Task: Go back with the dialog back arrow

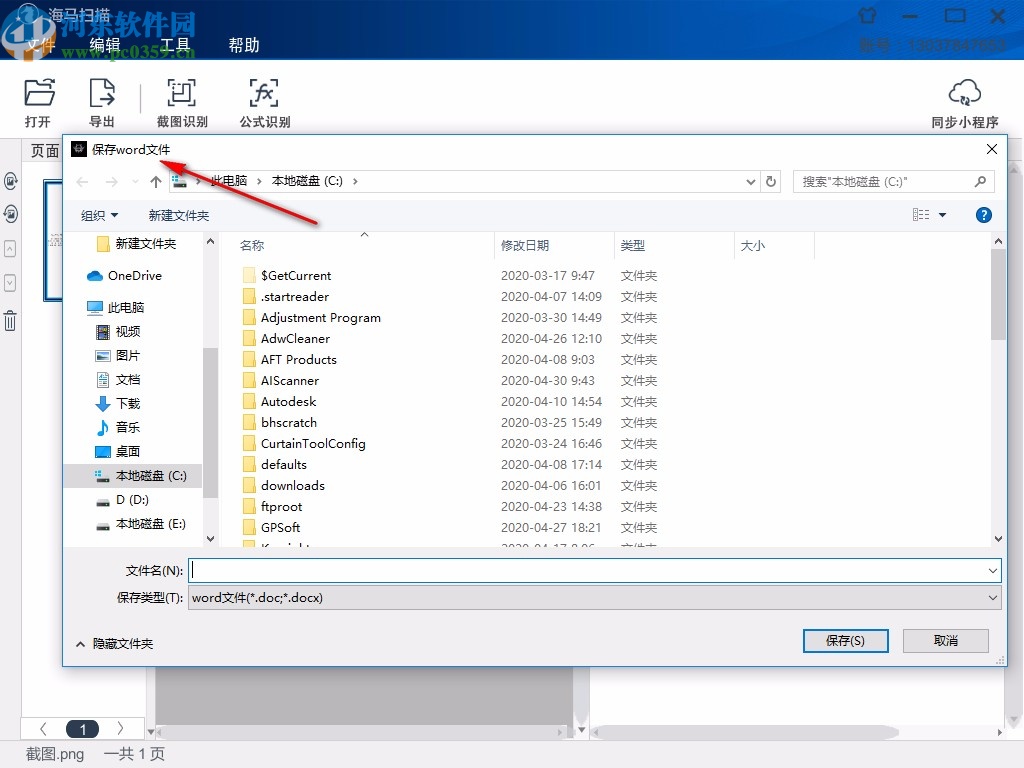Action: coord(82,182)
